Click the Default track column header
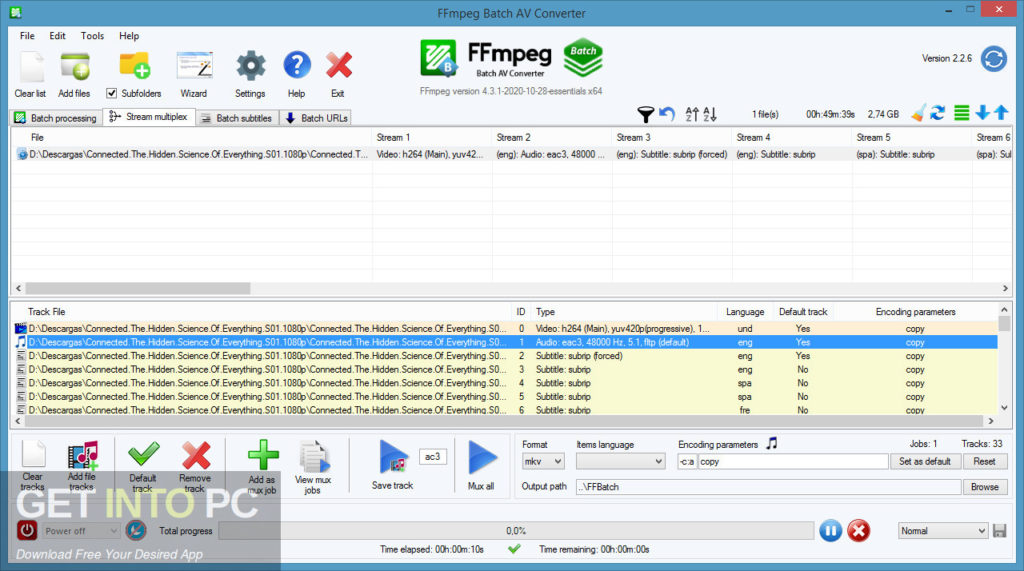The width and height of the screenshot is (1024, 571). (x=803, y=312)
